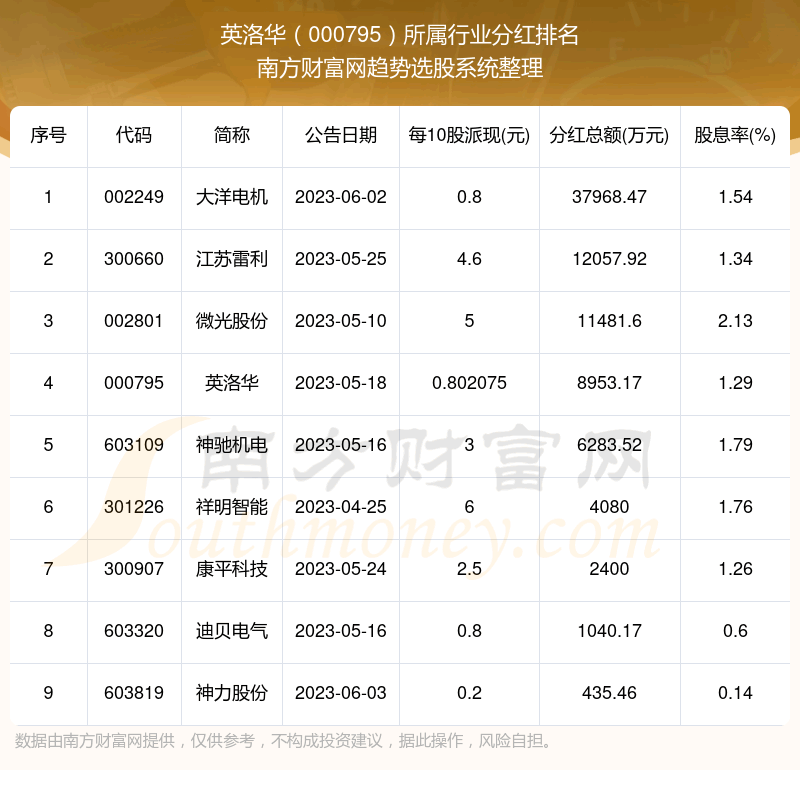The image size is (800, 792).
Task: Click the date 2023-05-24
Action: pyautogui.click(x=341, y=569)
